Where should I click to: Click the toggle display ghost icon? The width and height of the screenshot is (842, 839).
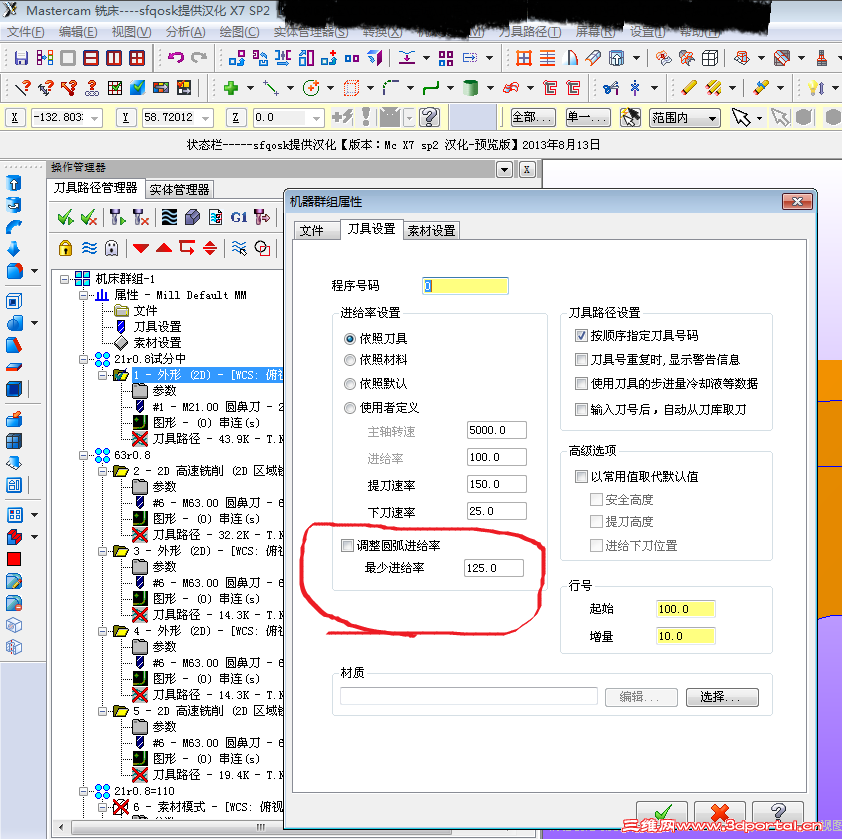[111, 248]
